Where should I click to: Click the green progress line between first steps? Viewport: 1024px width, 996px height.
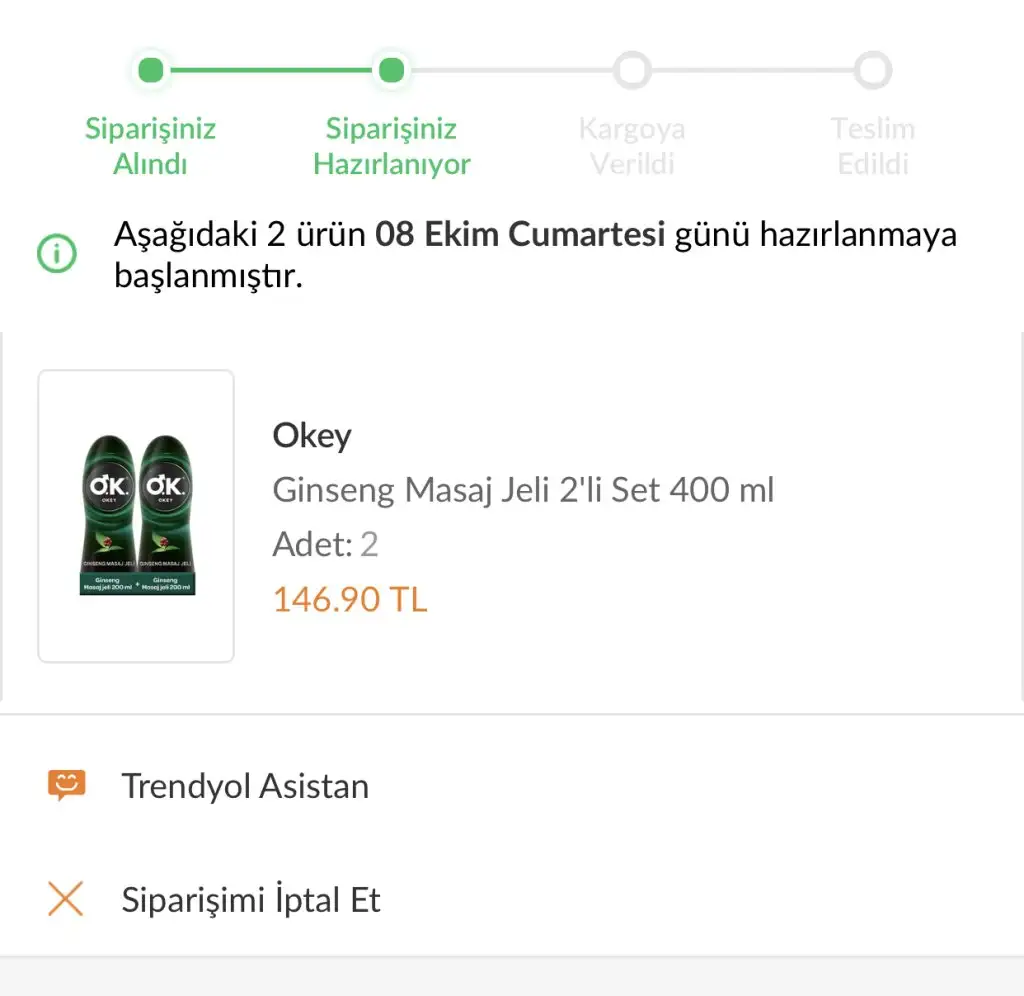coord(271,70)
